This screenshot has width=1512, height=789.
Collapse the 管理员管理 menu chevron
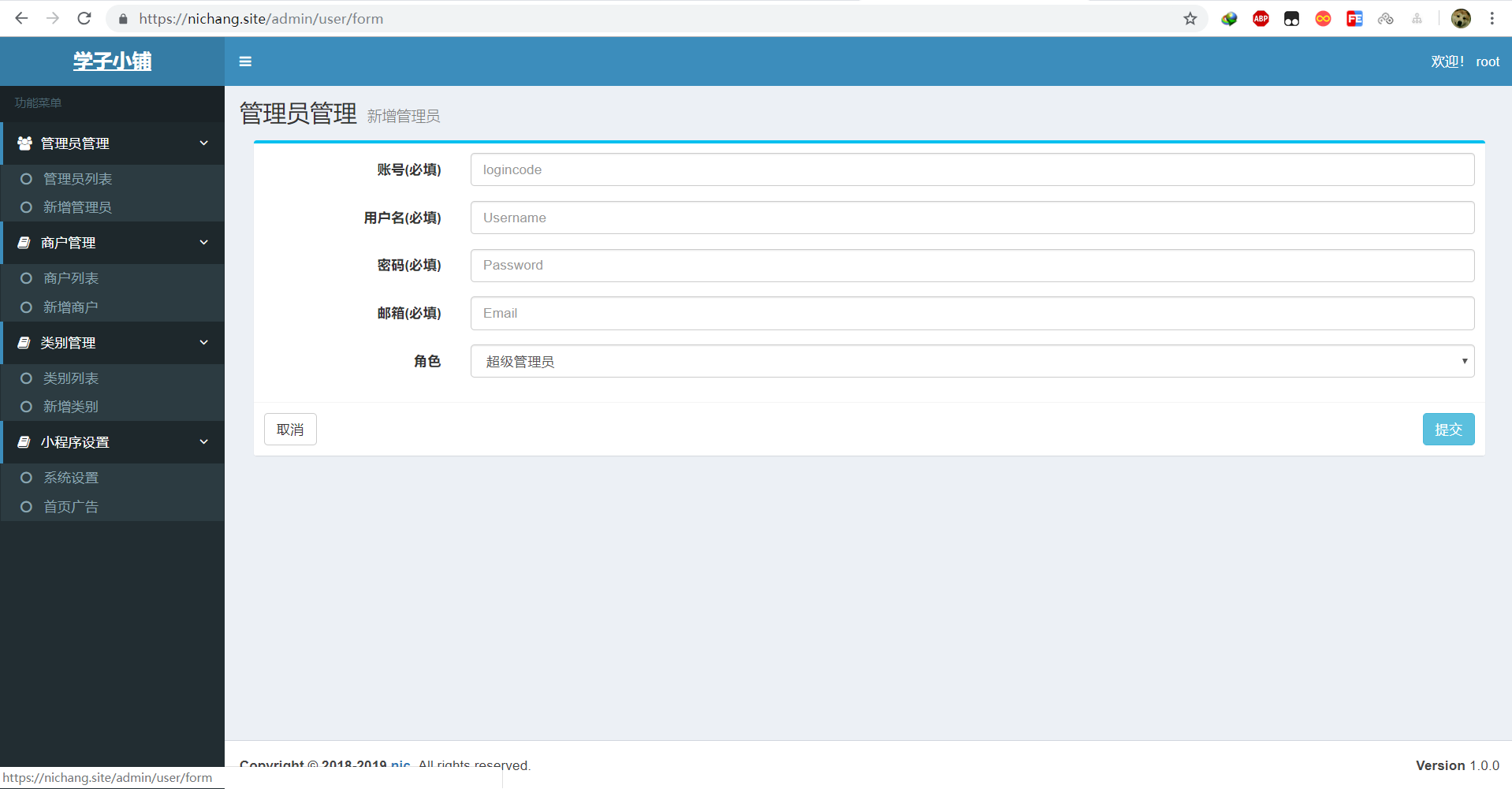pyautogui.click(x=204, y=143)
